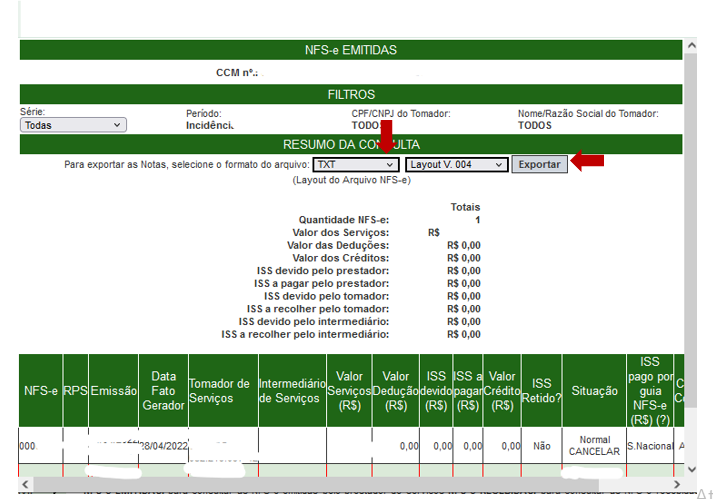
Task: Click the date cell 28/04/2022
Action: (x=163, y=446)
